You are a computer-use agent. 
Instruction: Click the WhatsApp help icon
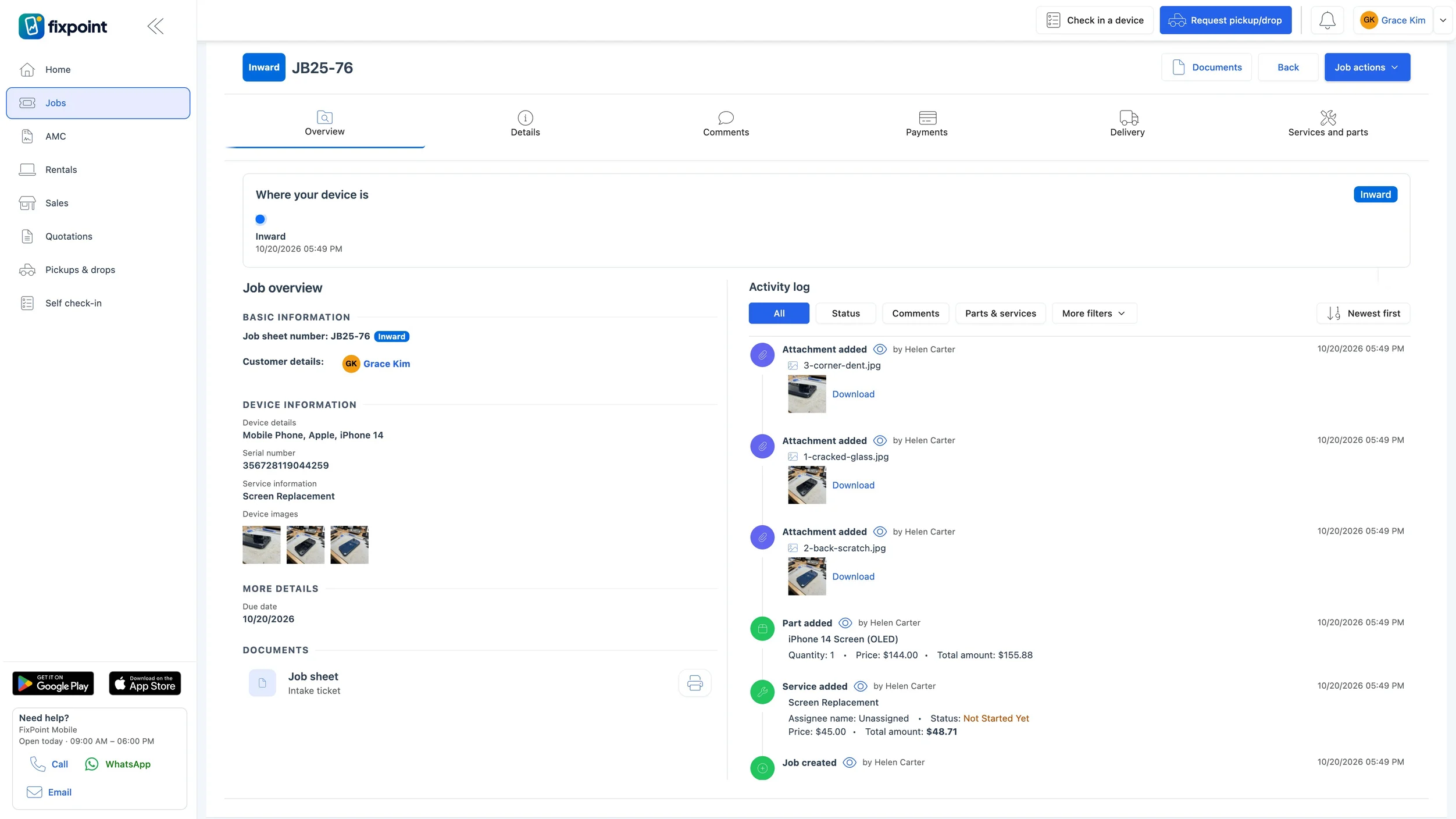[91, 764]
